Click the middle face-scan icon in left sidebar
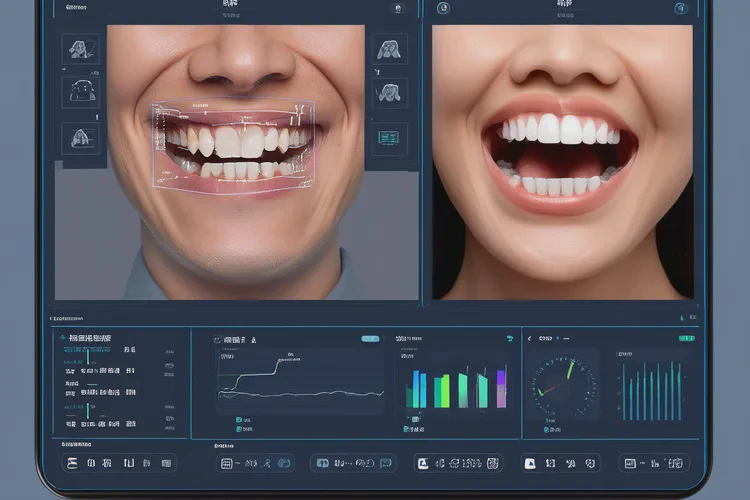Viewport: 750px width, 500px height. pos(78,92)
